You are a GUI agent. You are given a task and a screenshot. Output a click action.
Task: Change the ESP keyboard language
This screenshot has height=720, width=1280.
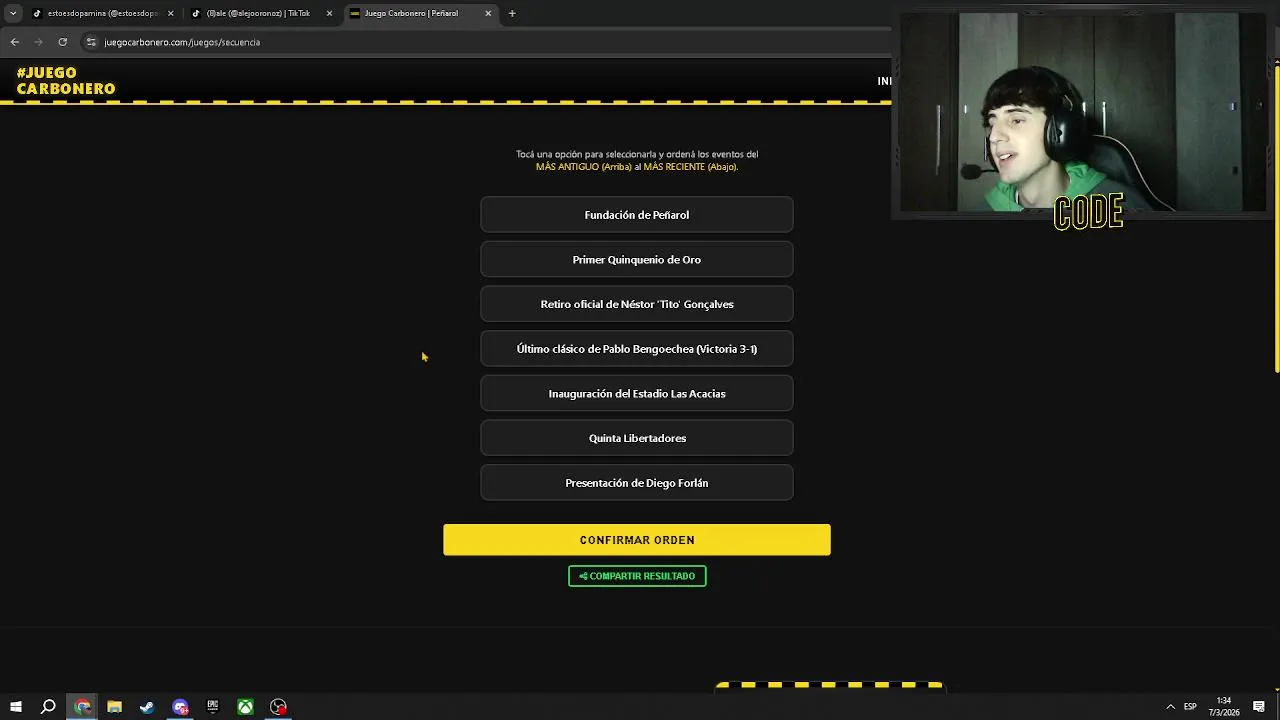click(x=1190, y=707)
